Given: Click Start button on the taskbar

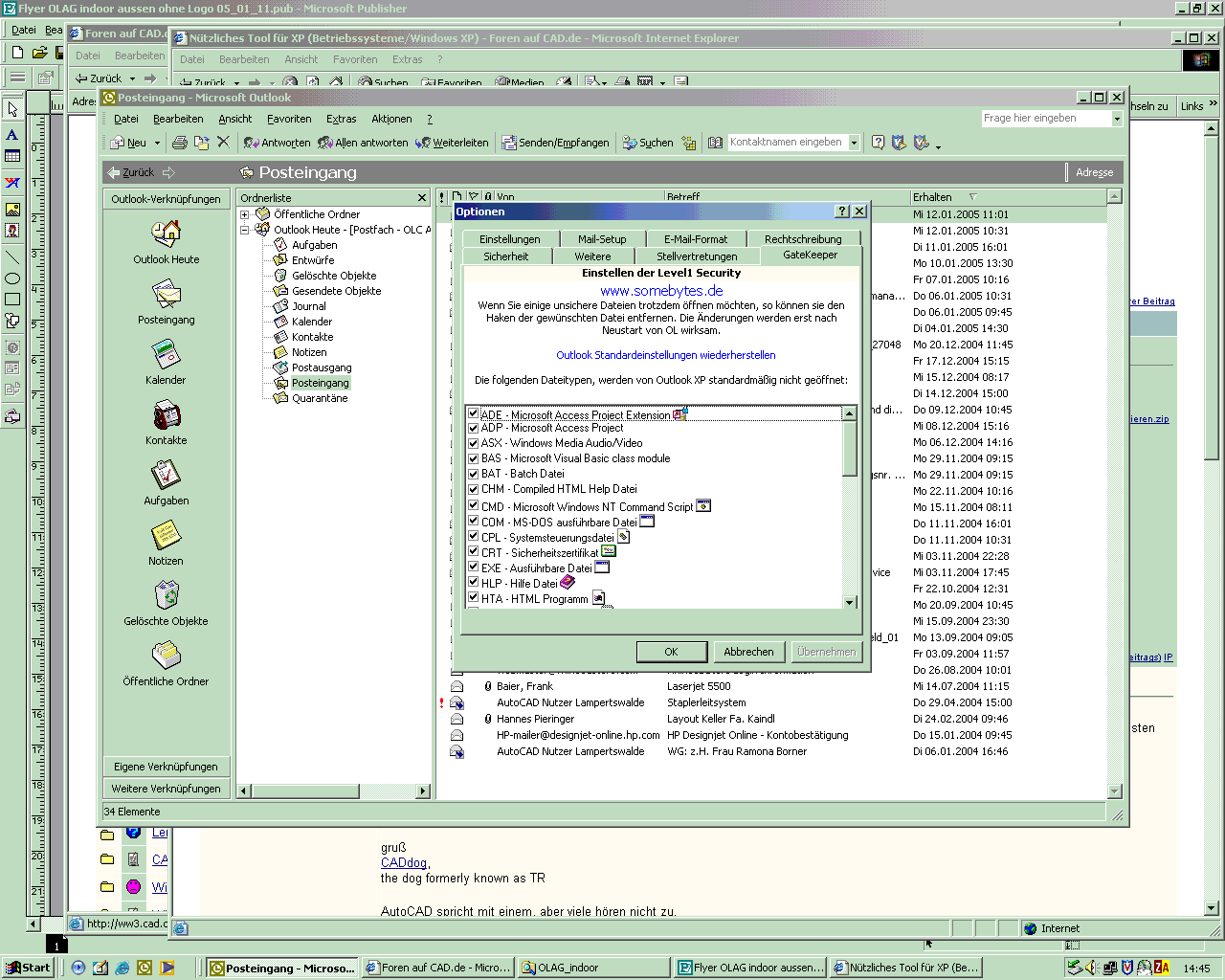Looking at the screenshot, I should (x=28, y=968).
